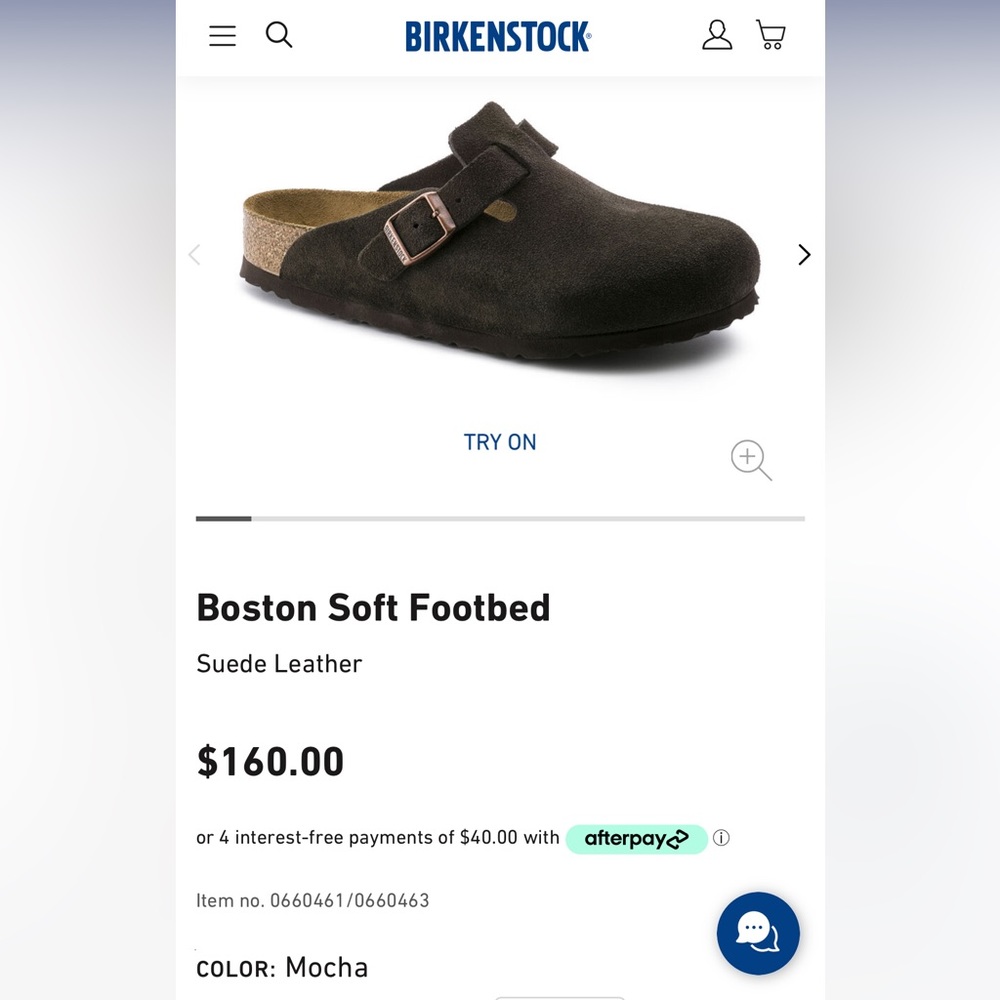View the shopping cart icon
The height and width of the screenshot is (1000, 1000).
769,35
